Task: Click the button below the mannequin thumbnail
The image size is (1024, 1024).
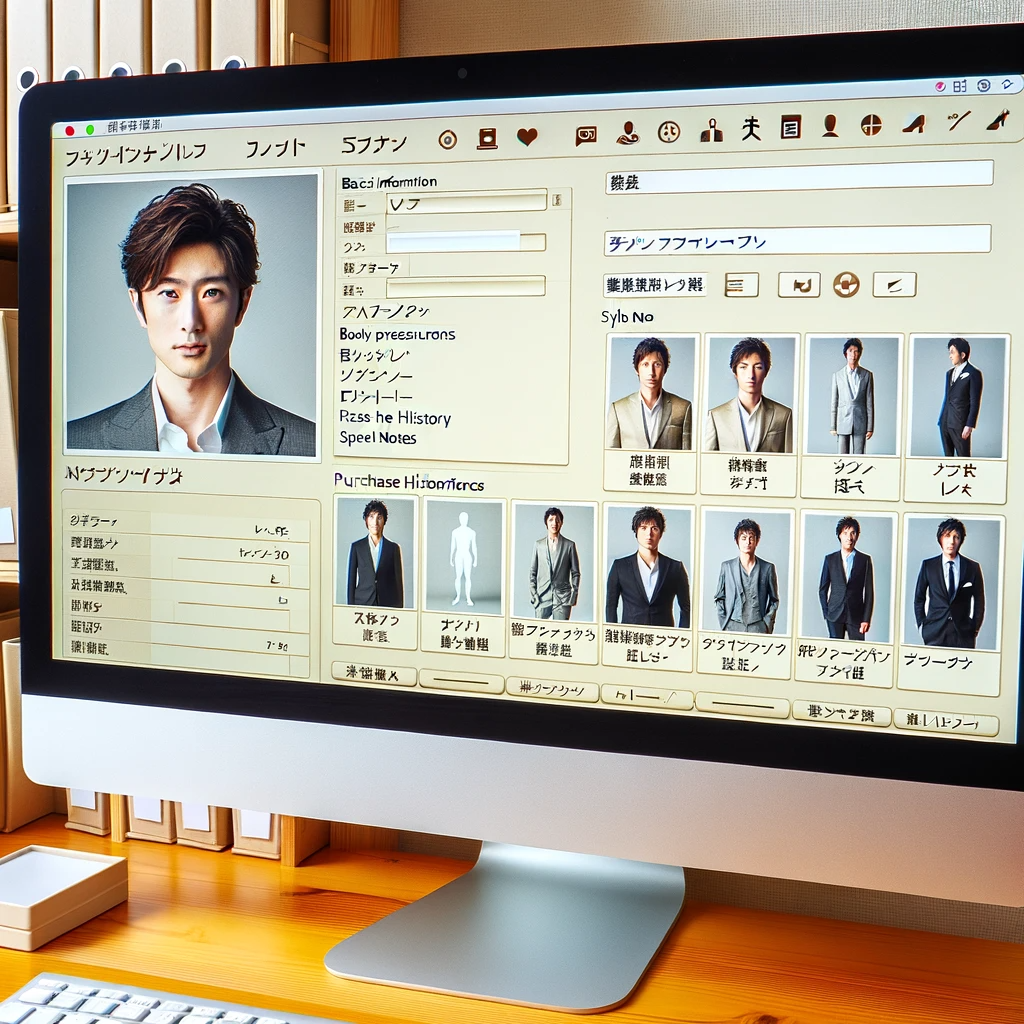Action: click(x=461, y=682)
